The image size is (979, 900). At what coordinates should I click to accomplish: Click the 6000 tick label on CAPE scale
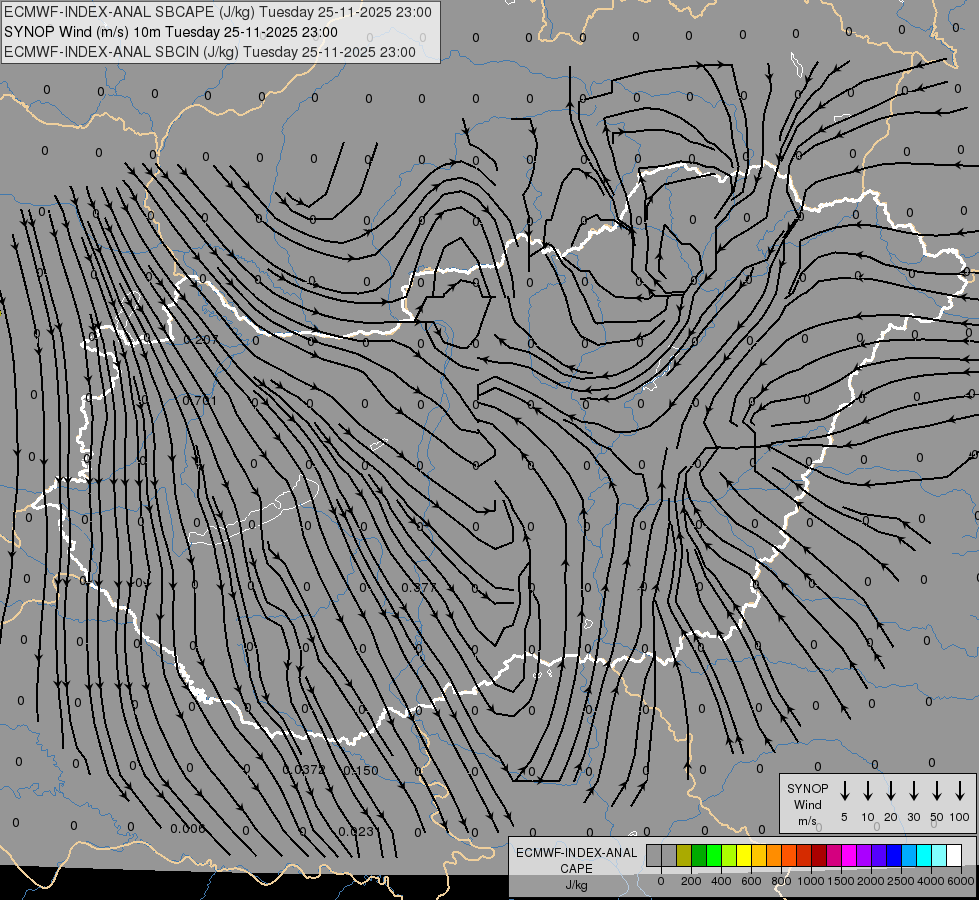click(x=960, y=881)
